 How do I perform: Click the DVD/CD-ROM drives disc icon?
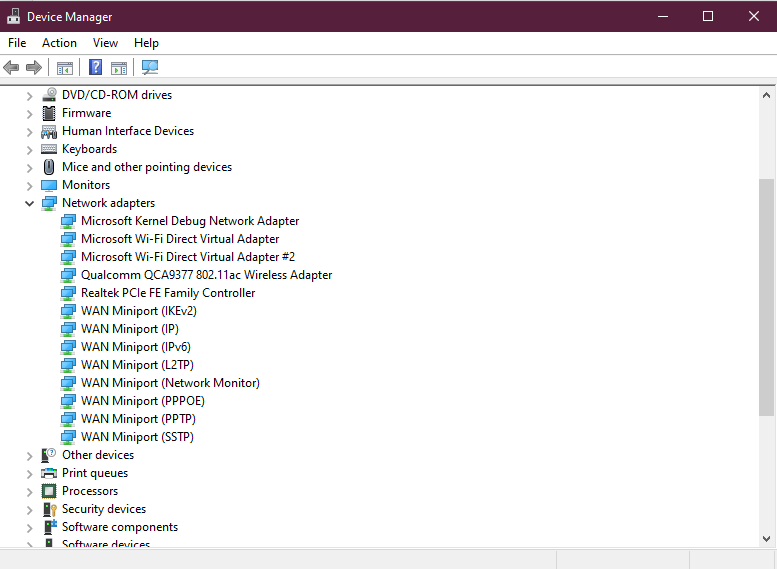pyautogui.click(x=49, y=95)
